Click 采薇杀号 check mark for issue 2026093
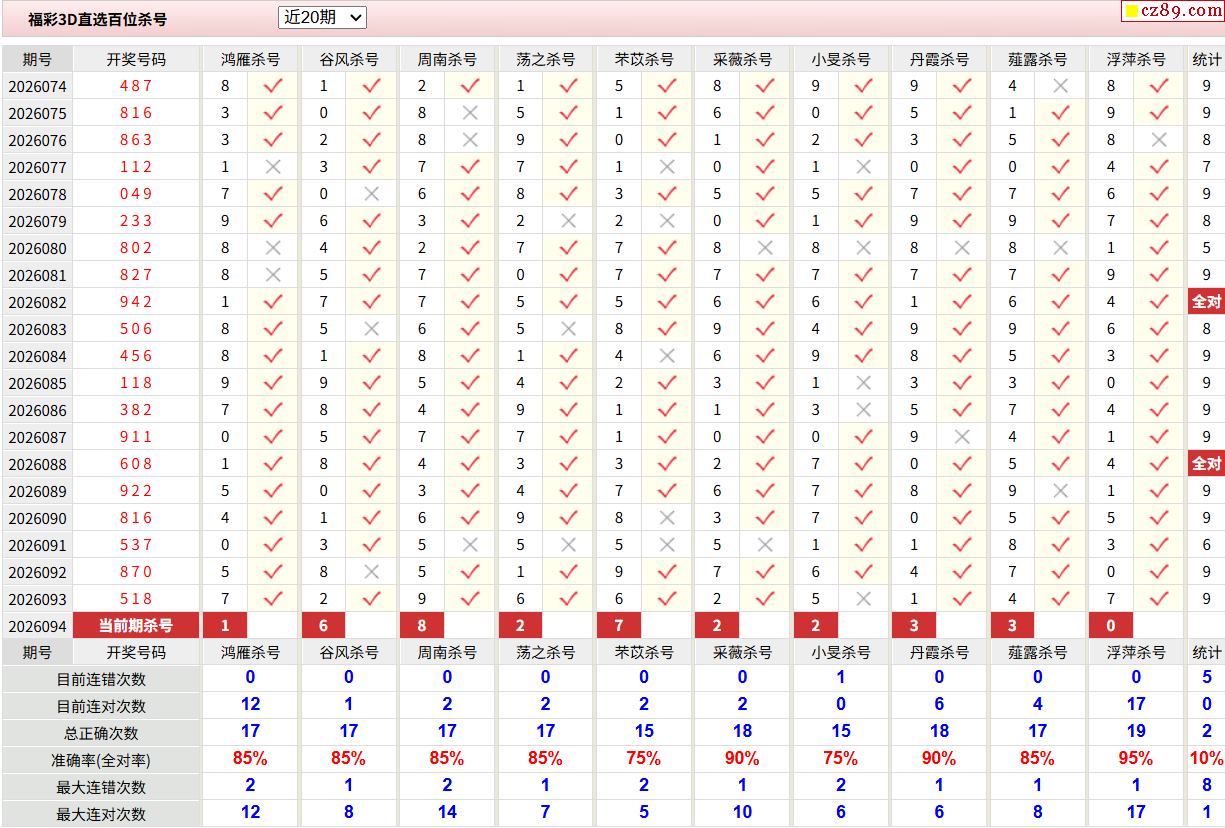 (765, 599)
